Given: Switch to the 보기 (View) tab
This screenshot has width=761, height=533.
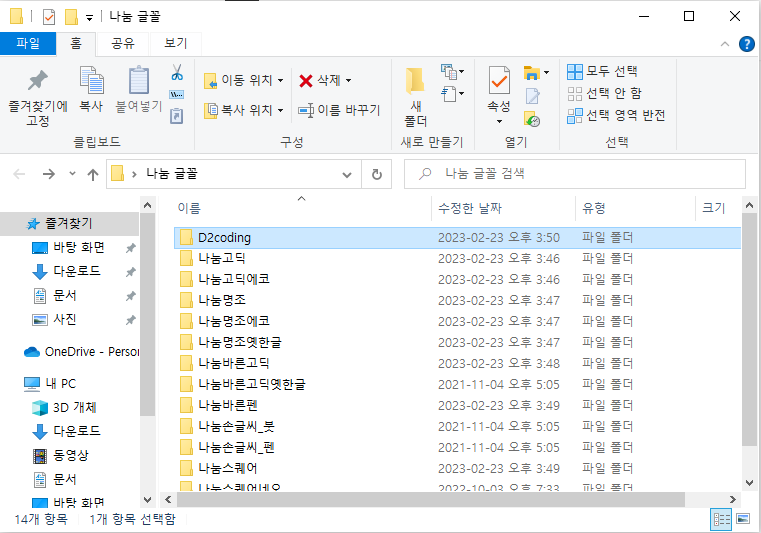Looking at the screenshot, I should 176,44.
